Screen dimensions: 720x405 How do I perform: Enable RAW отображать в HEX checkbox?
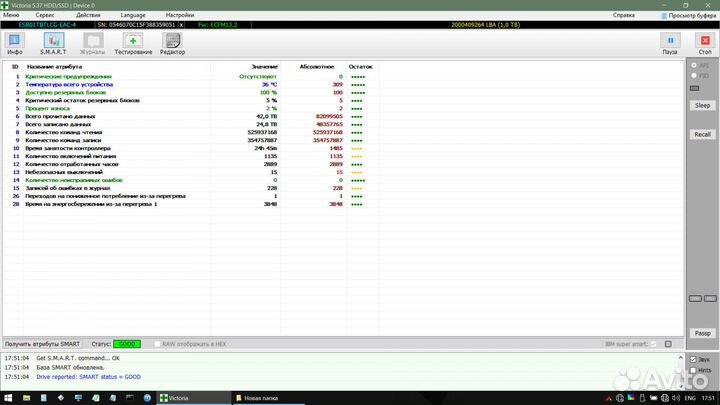coord(158,344)
